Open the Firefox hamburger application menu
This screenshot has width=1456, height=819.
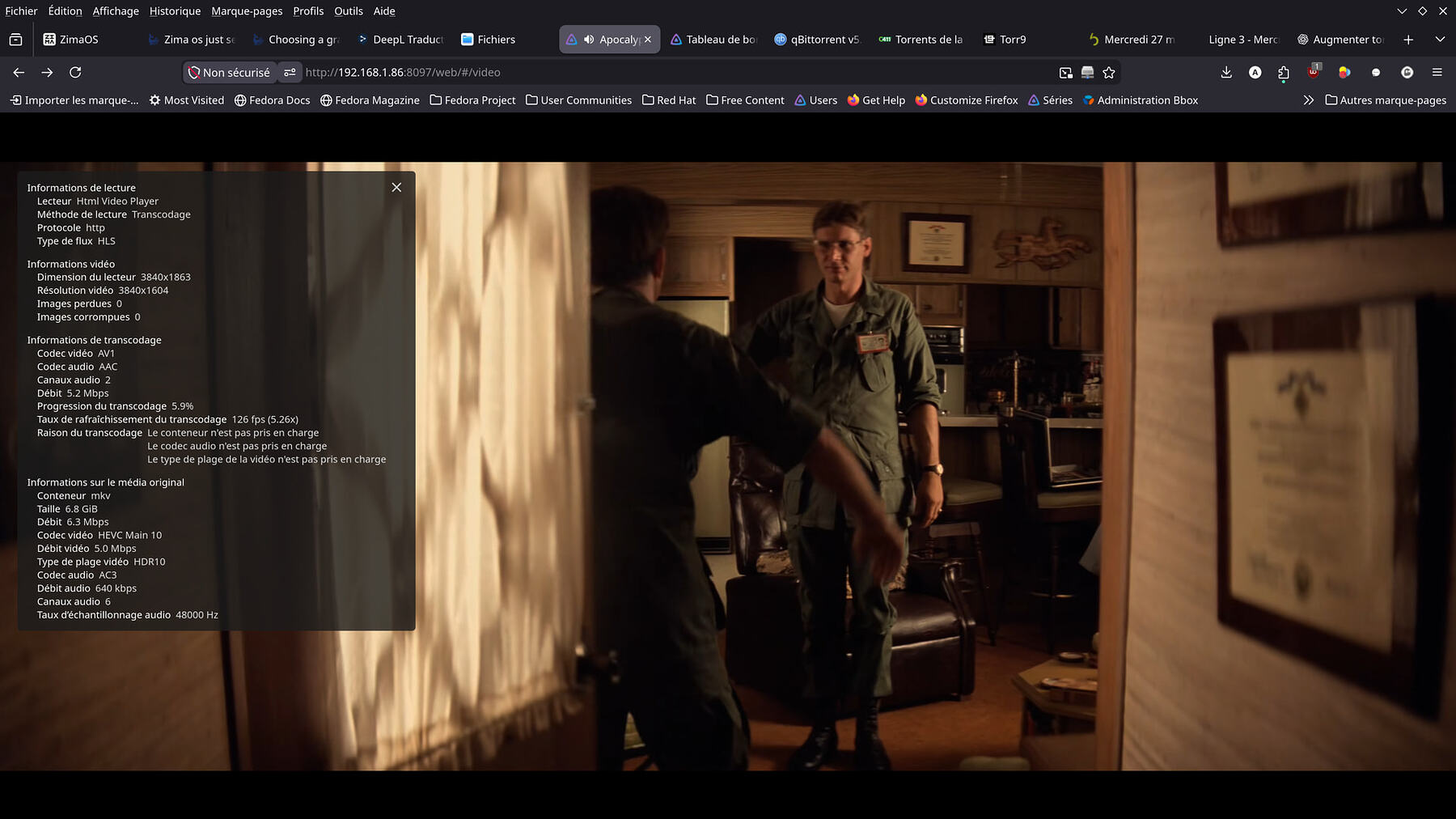tap(1437, 73)
